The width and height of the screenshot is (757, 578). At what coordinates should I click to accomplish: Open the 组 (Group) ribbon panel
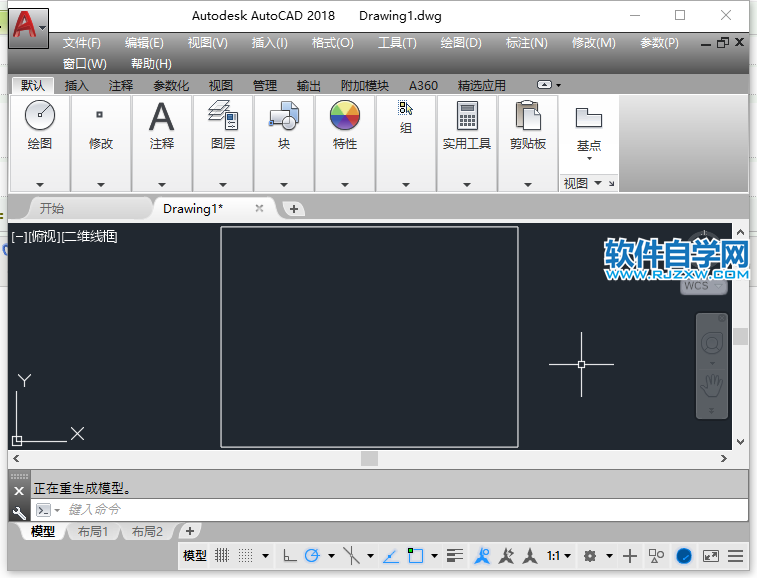pyautogui.click(x=406, y=117)
